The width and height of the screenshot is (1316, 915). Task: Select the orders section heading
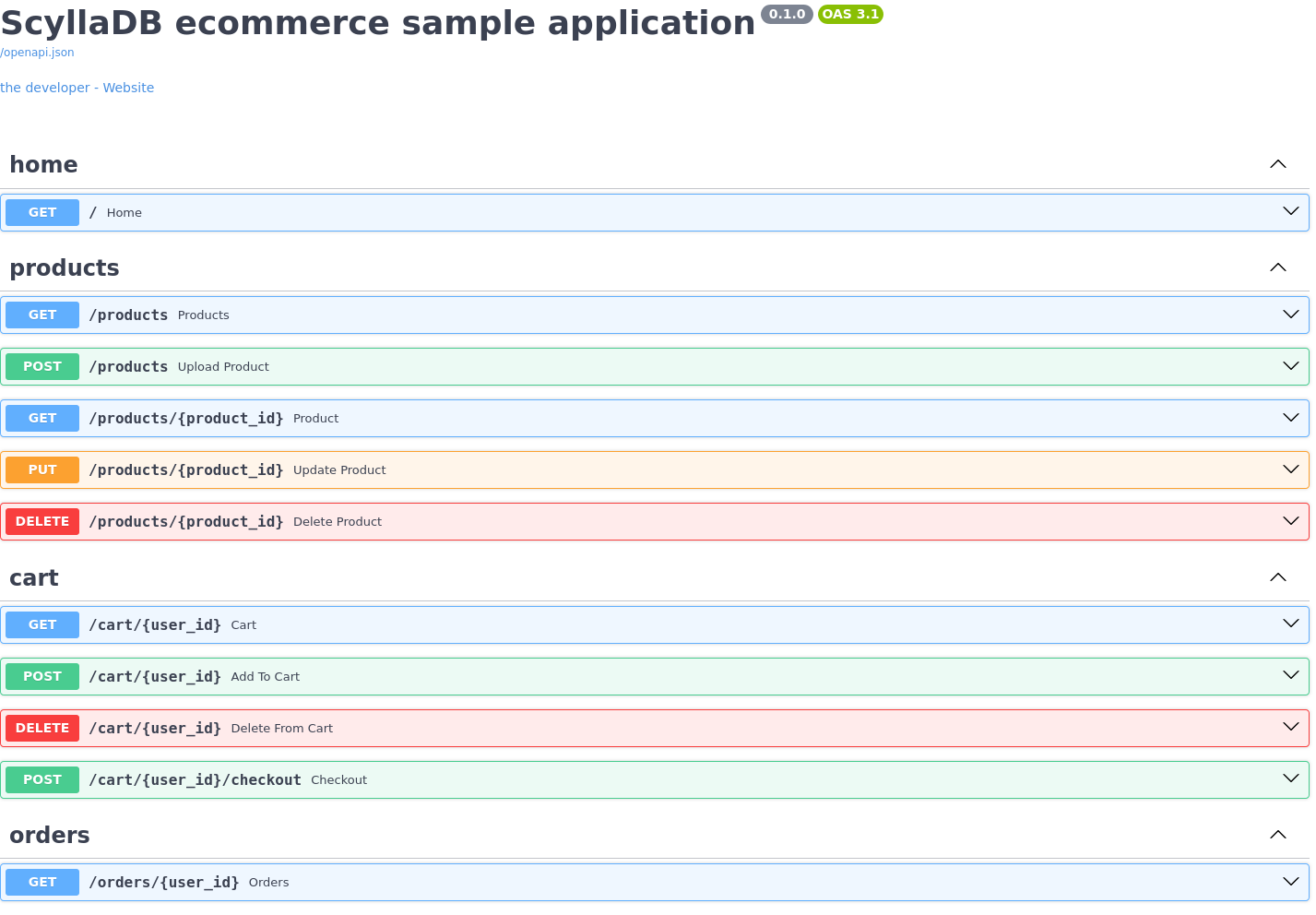click(x=50, y=835)
